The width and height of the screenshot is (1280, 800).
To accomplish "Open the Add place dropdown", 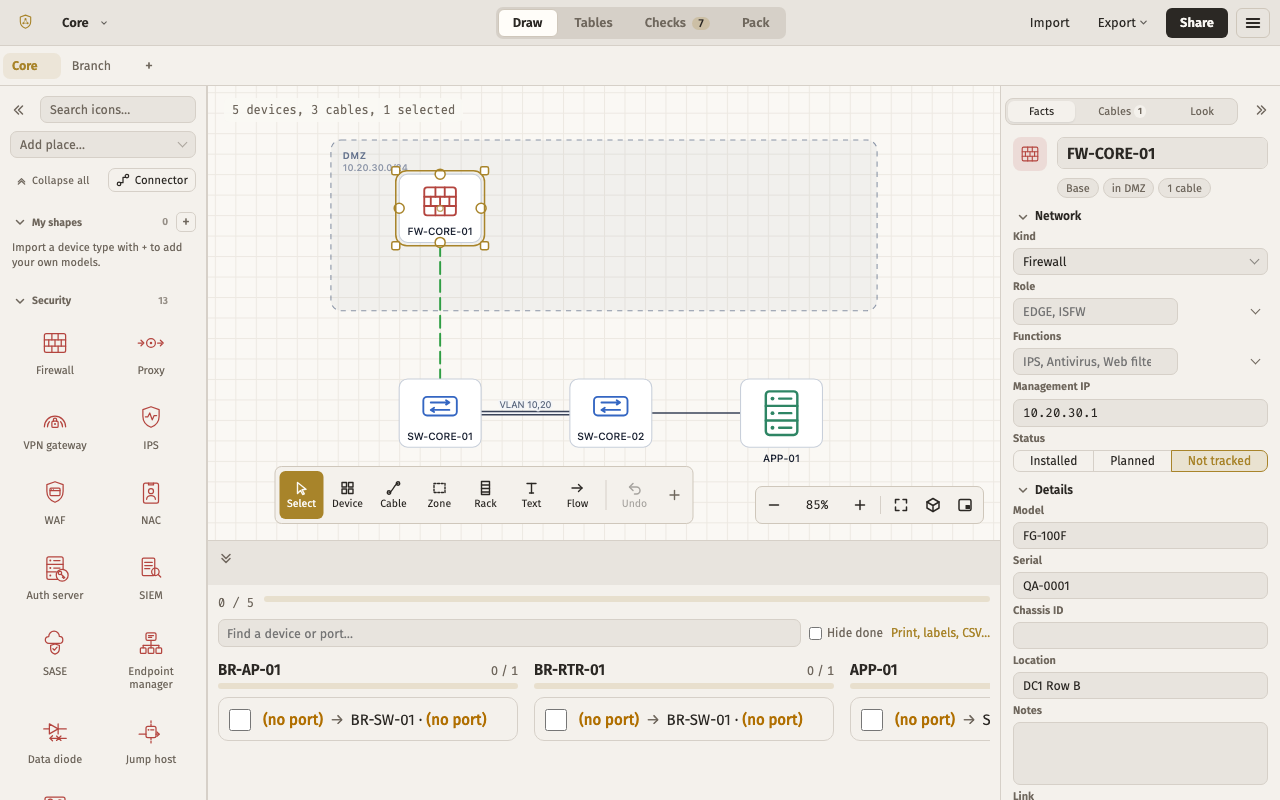I will point(102,145).
